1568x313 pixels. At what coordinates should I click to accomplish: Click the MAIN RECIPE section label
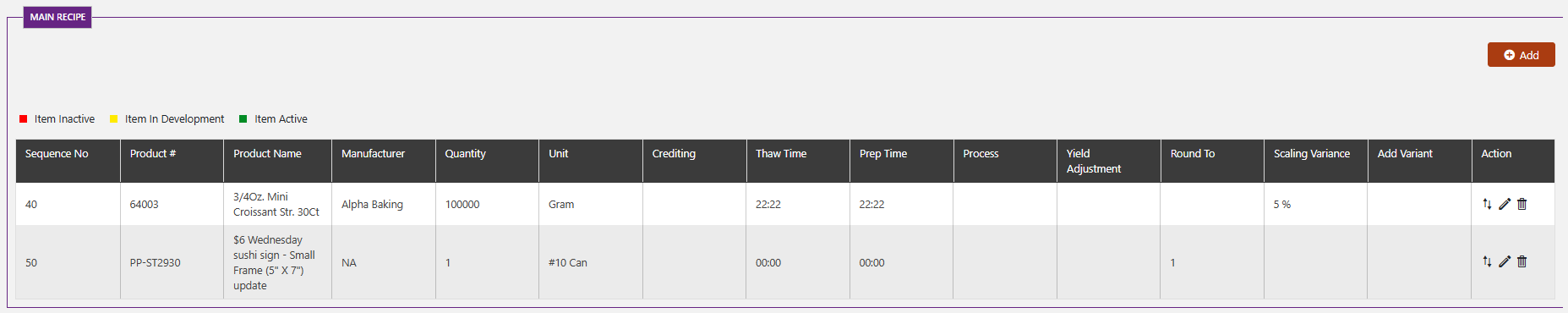(57, 17)
